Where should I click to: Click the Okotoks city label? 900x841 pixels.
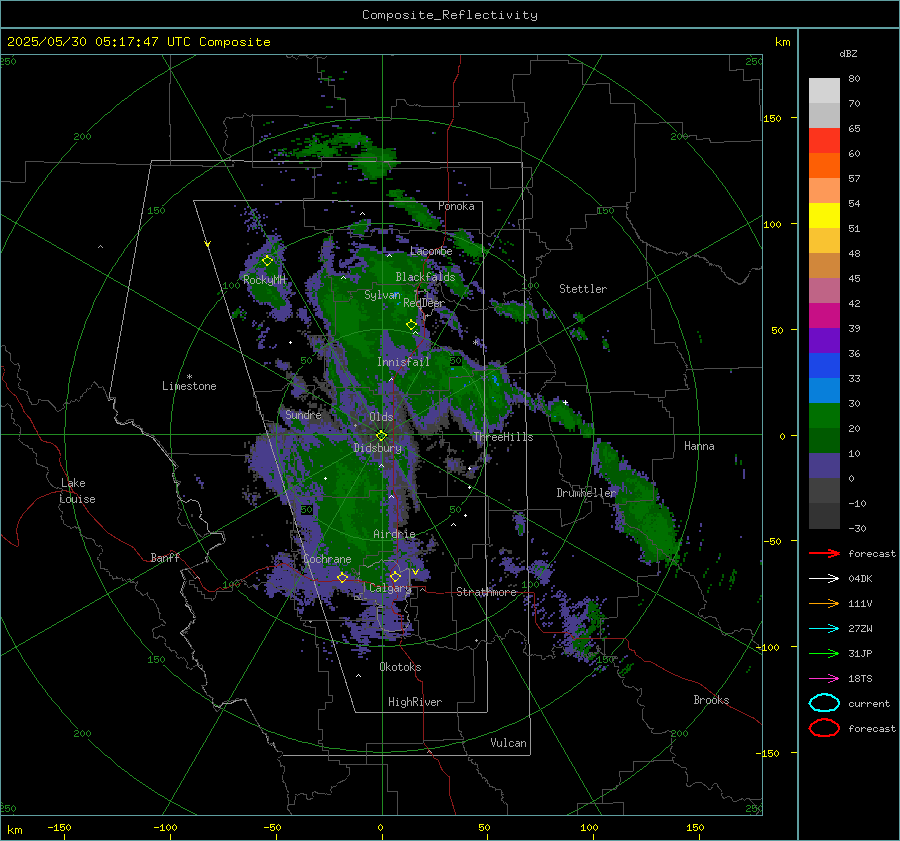click(x=400, y=667)
